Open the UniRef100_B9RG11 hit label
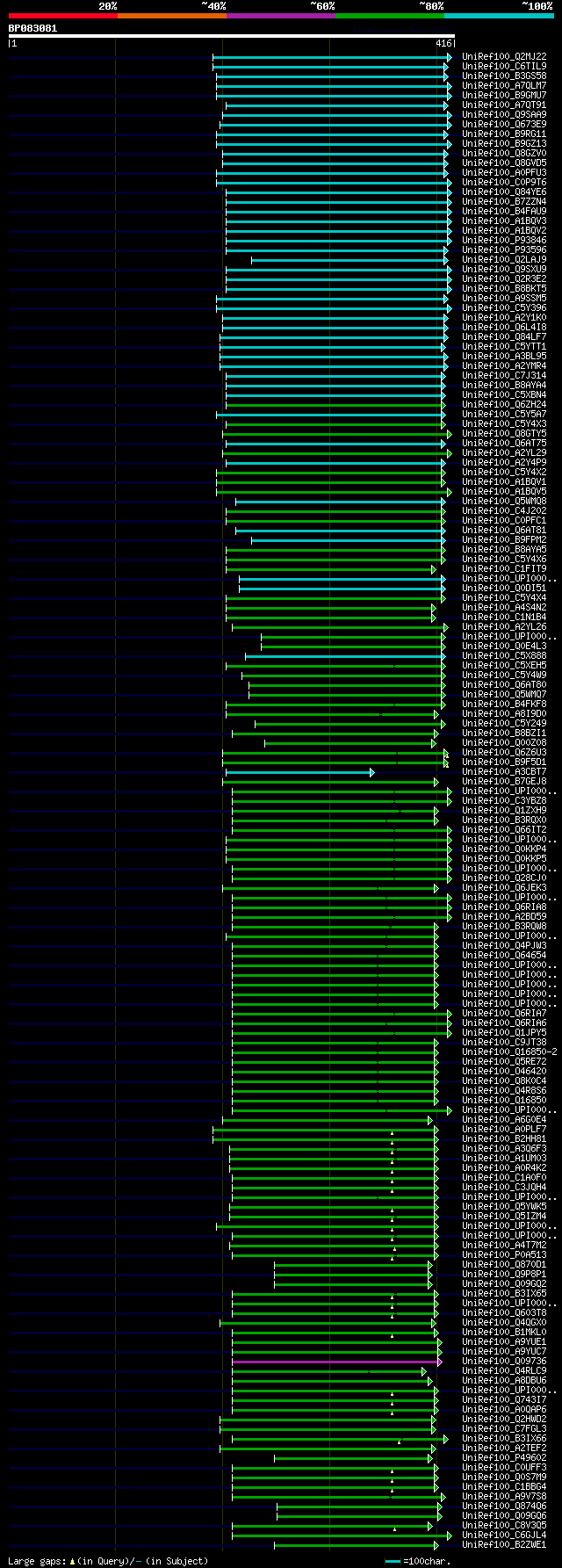 504,134
